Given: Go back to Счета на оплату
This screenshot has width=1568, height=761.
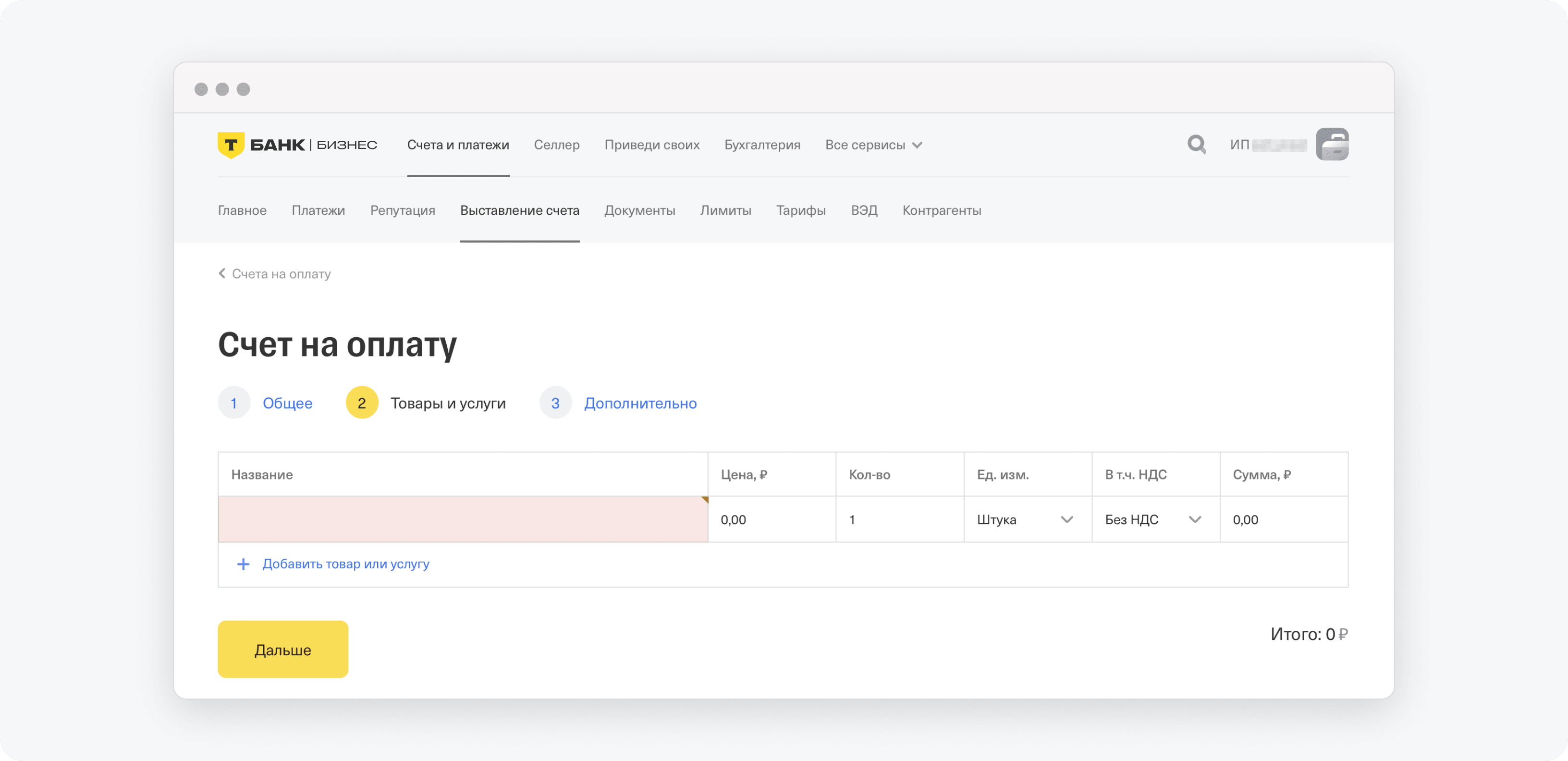Looking at the screenshot, I should point(281,273).
